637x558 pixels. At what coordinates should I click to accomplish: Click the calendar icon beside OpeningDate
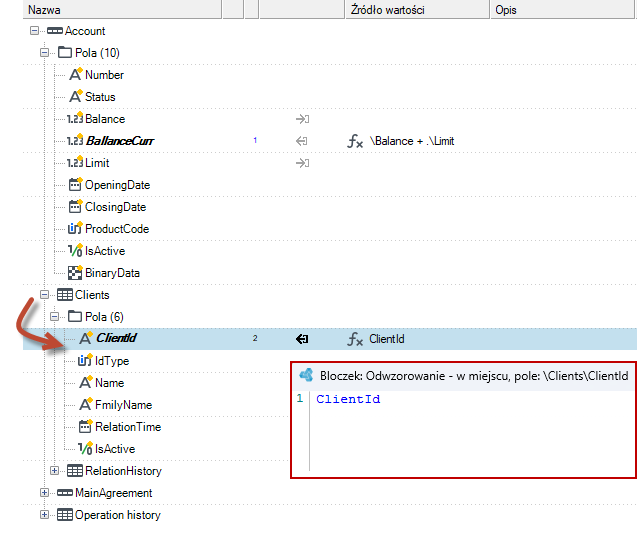tap(76, 184)
